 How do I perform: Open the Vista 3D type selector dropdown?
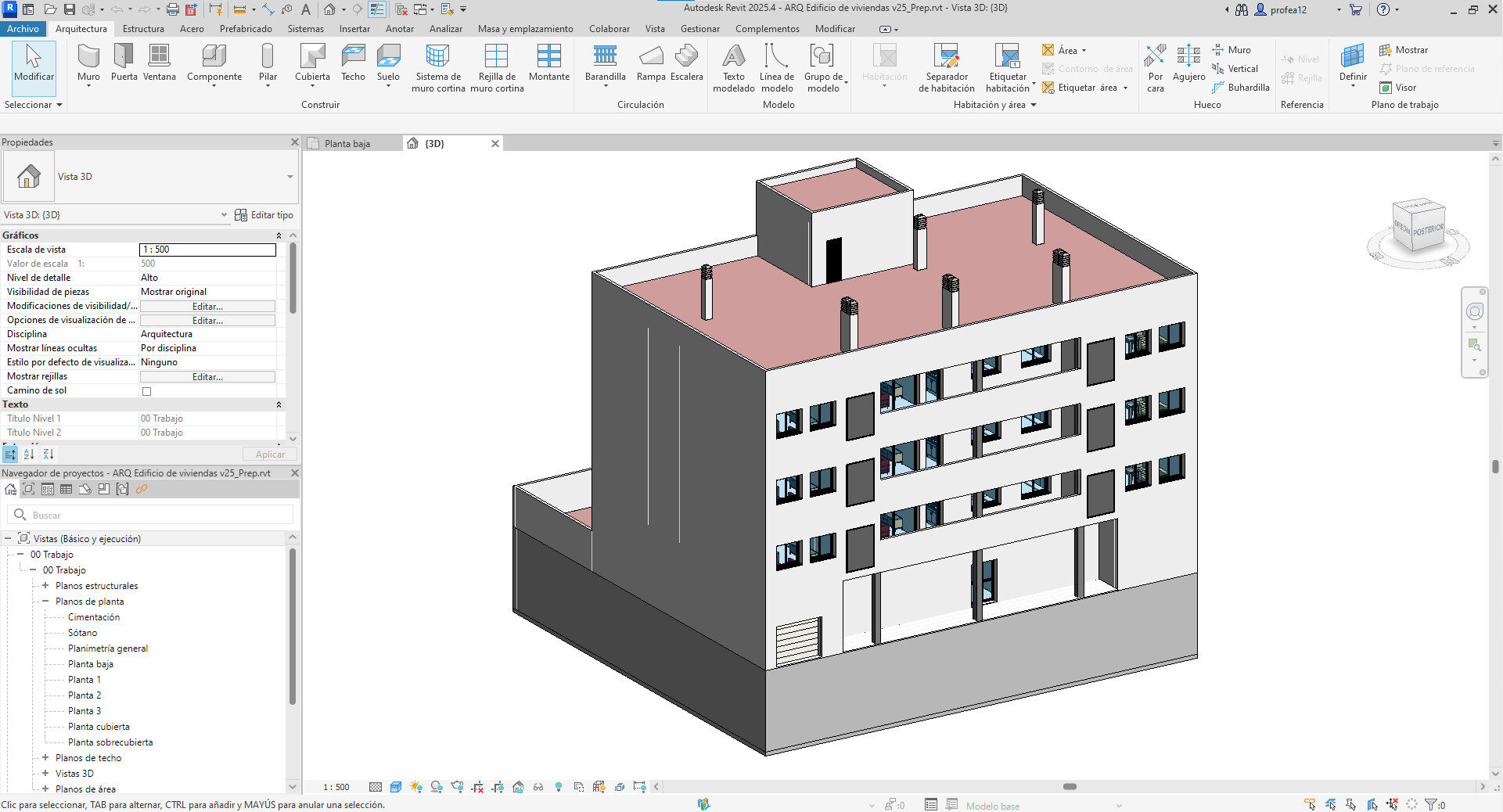click(289, 177)
